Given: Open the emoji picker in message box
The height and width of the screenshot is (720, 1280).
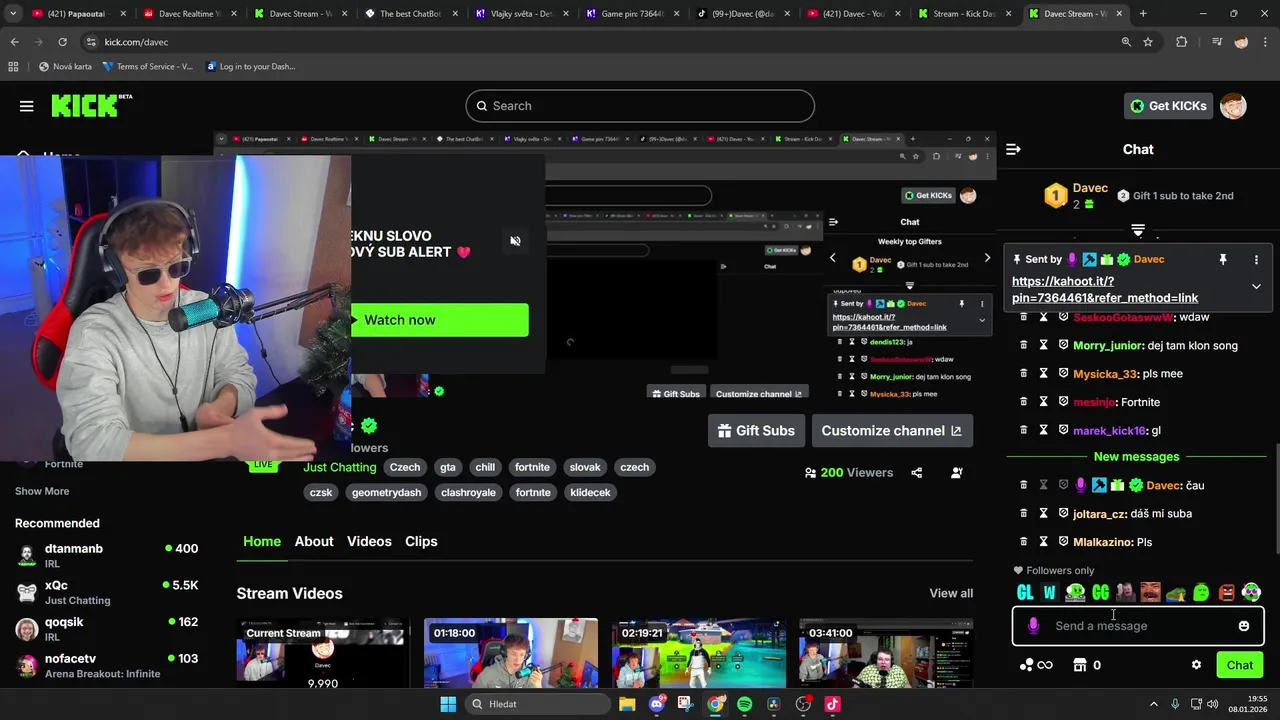Looking at the screenshot, I should pyautogui.click(x=1243, y=626).
